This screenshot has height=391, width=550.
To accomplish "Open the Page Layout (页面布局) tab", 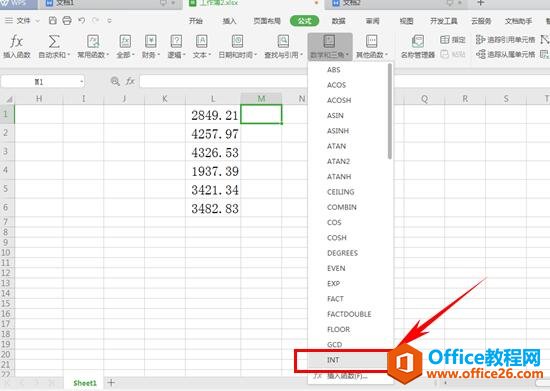I will (x=267, y=21).
